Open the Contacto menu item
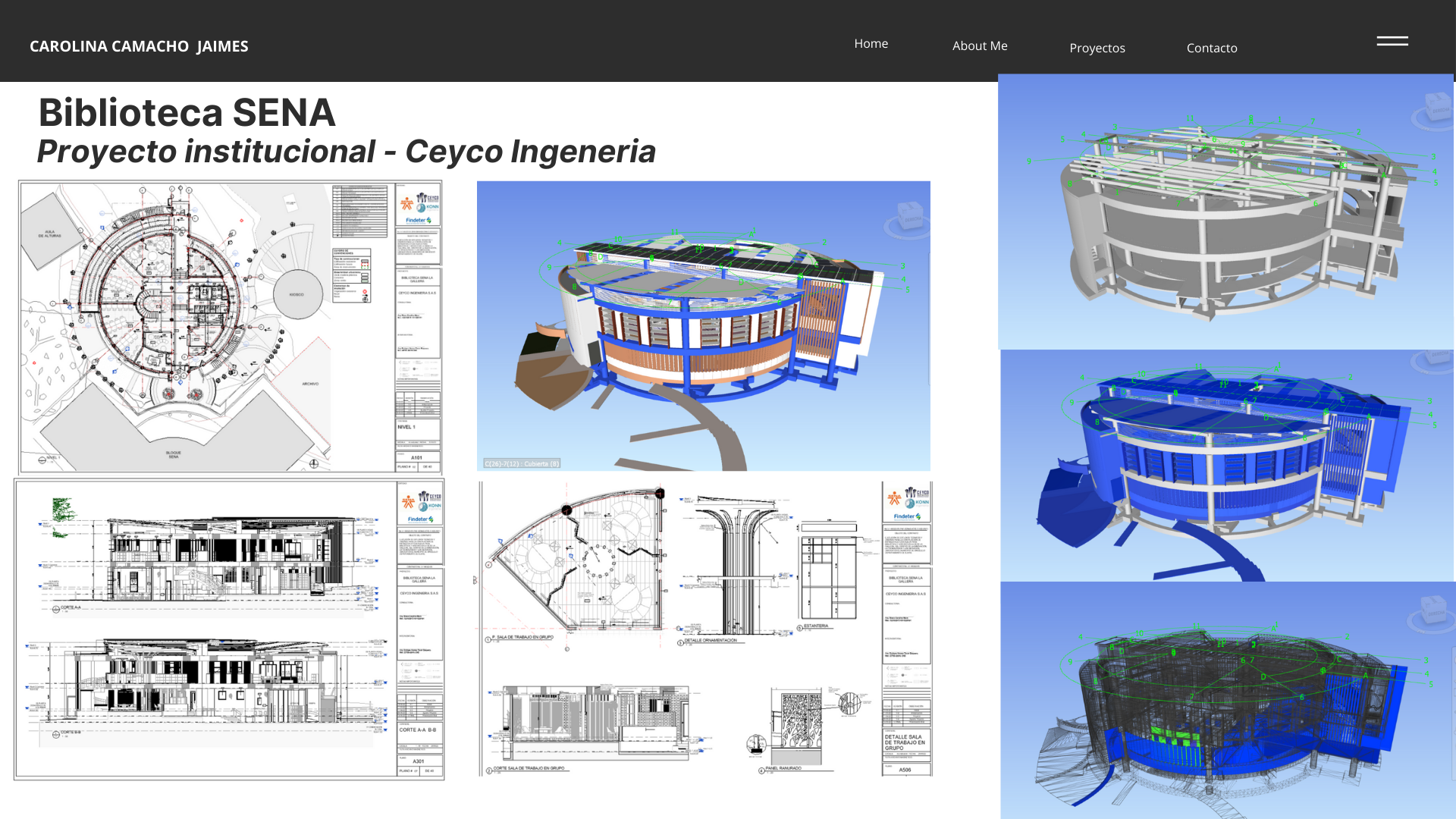The width and height of the screenshot is (1456, 819). (1212, 48)
